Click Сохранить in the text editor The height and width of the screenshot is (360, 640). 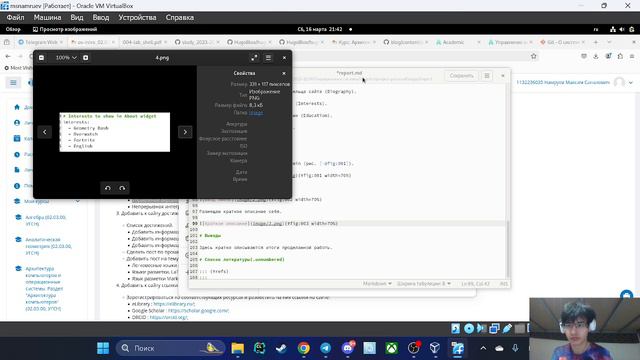click(461, 76)
